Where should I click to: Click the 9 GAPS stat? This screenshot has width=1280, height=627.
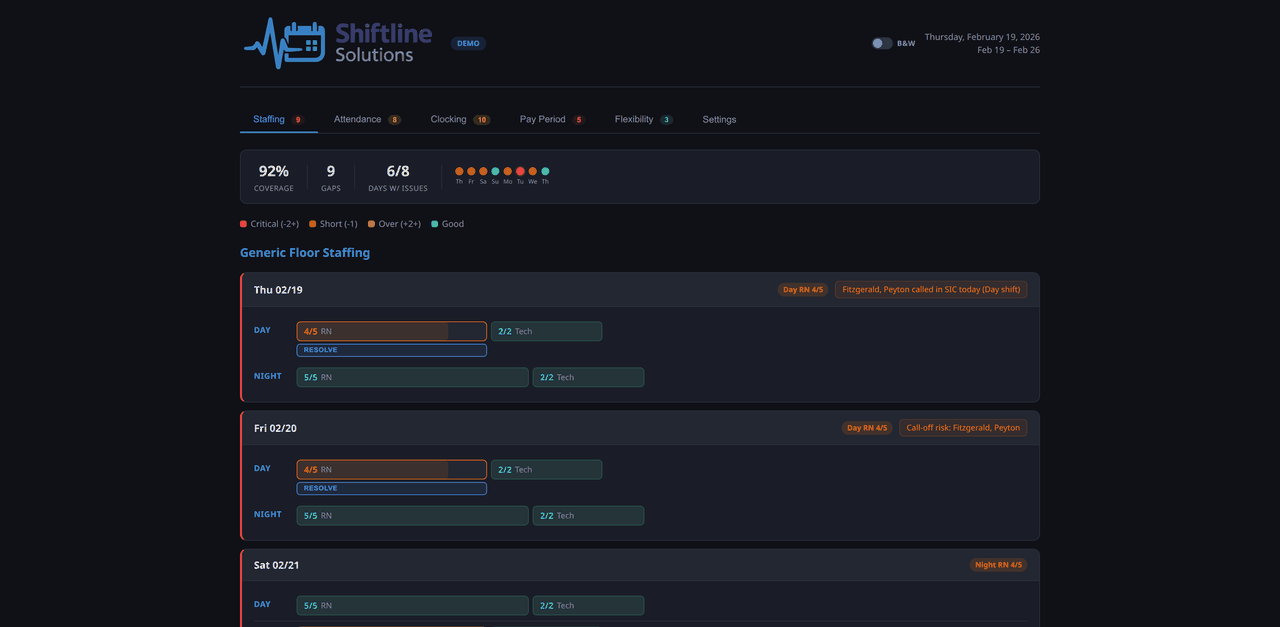click(x=331, y=177)
